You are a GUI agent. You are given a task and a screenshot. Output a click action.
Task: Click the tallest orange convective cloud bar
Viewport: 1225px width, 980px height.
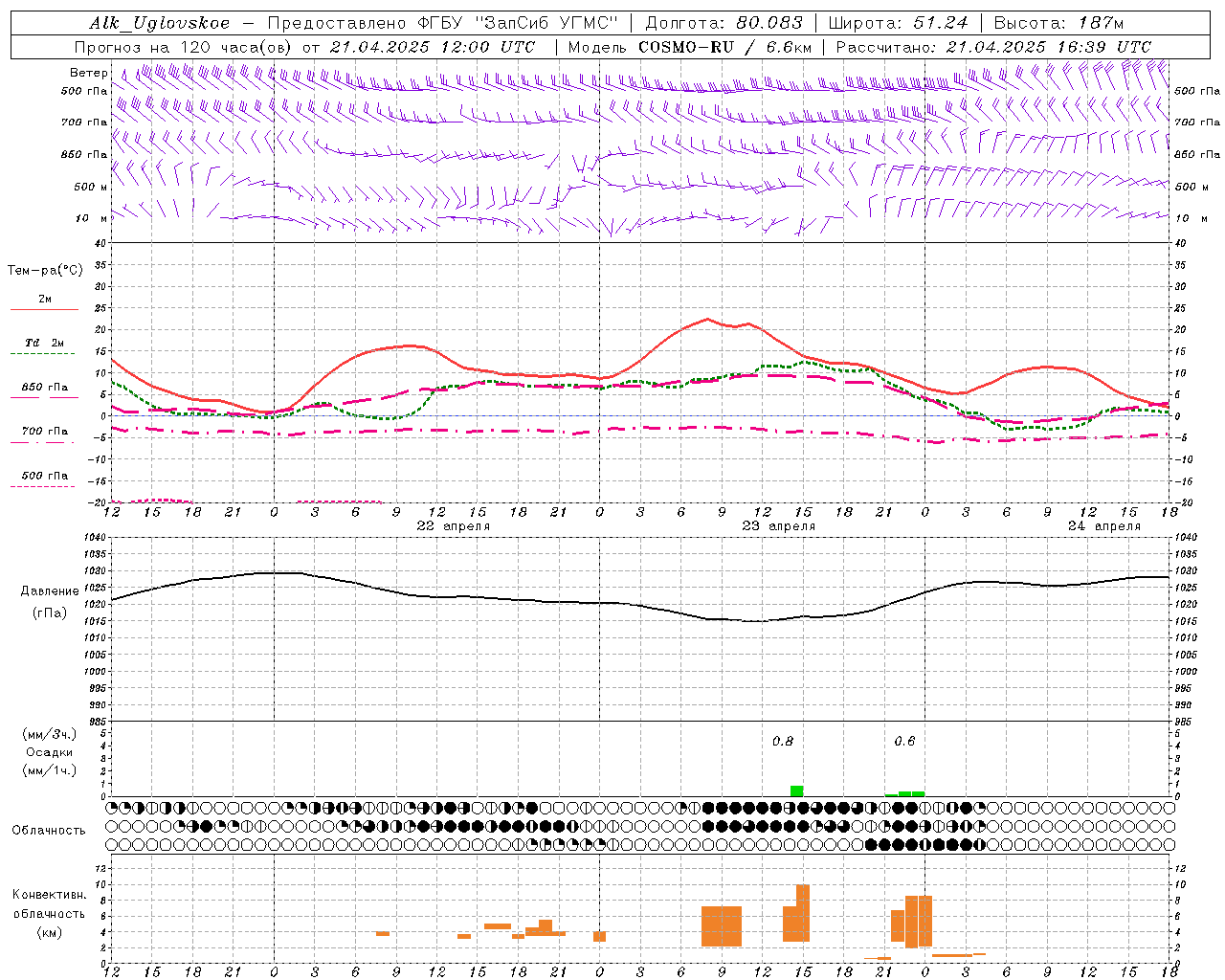coord(803,913)
